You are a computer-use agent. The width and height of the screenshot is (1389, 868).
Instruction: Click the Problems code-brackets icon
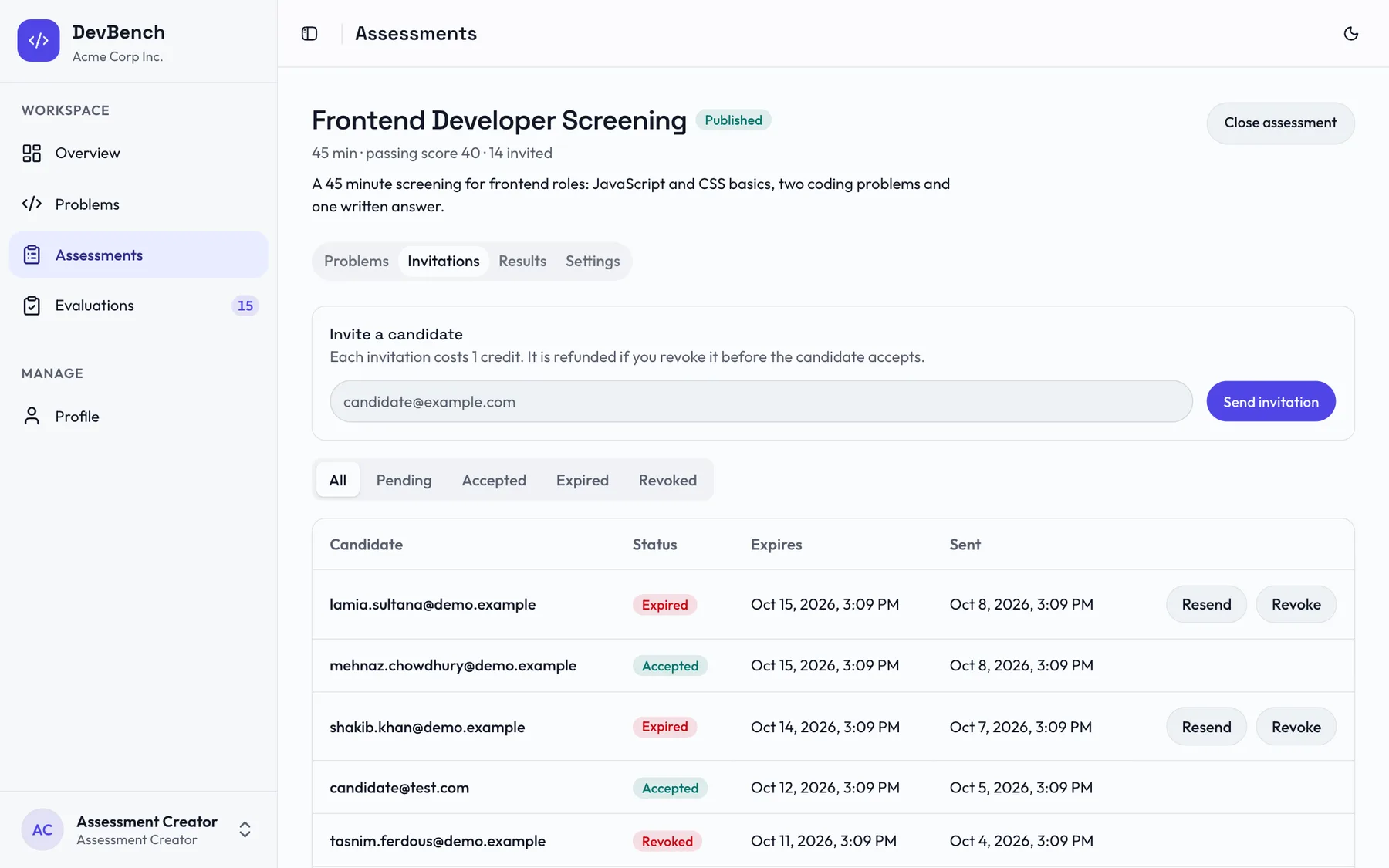32,204
